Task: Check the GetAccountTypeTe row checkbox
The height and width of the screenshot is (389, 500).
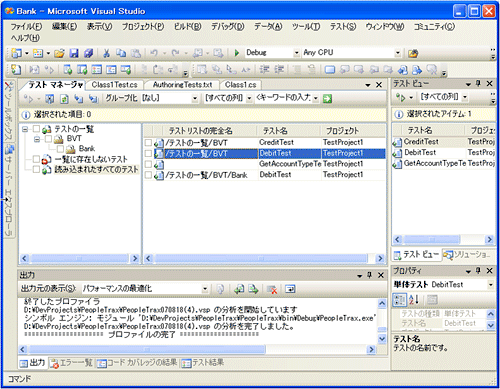Action: click(148, 164)
